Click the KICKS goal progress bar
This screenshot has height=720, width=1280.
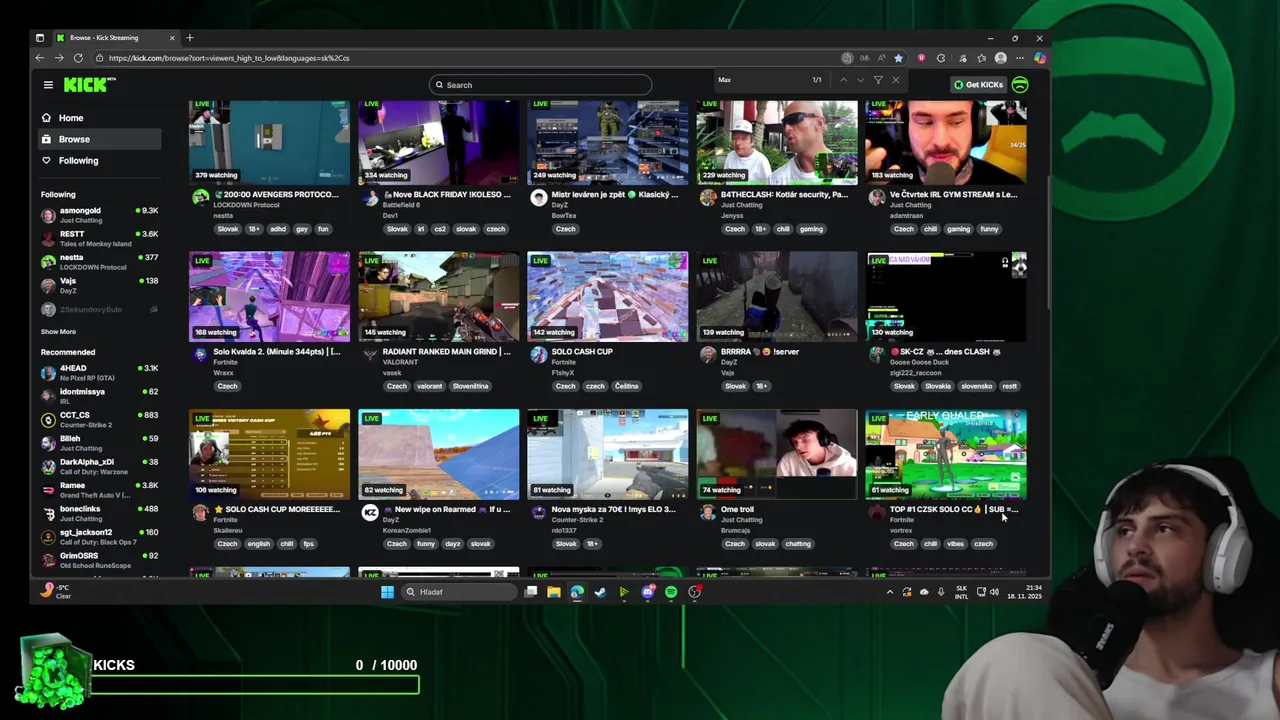(255, 685)
